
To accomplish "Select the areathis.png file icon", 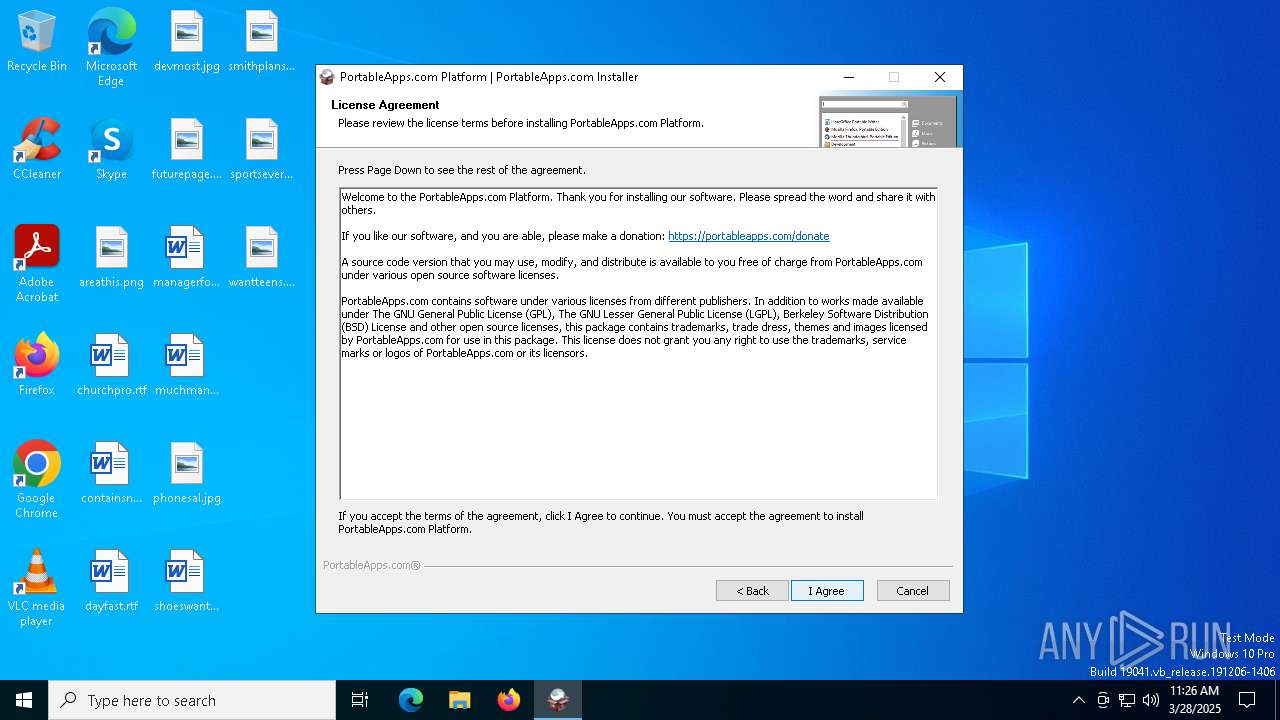I will pyautogui.click(x=111, y=258).
